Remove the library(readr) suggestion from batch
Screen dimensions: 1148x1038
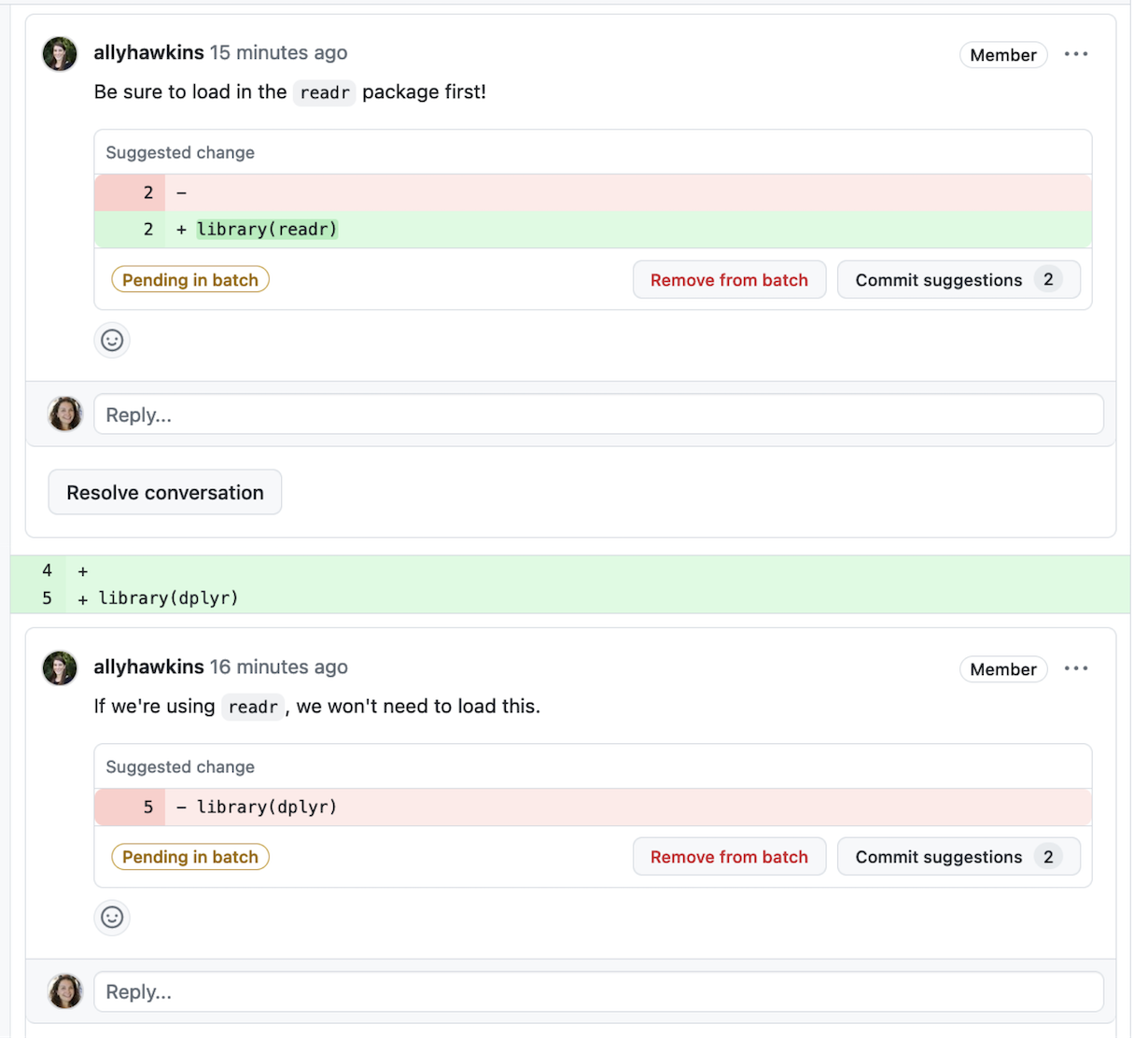click(x=729, y=280)
